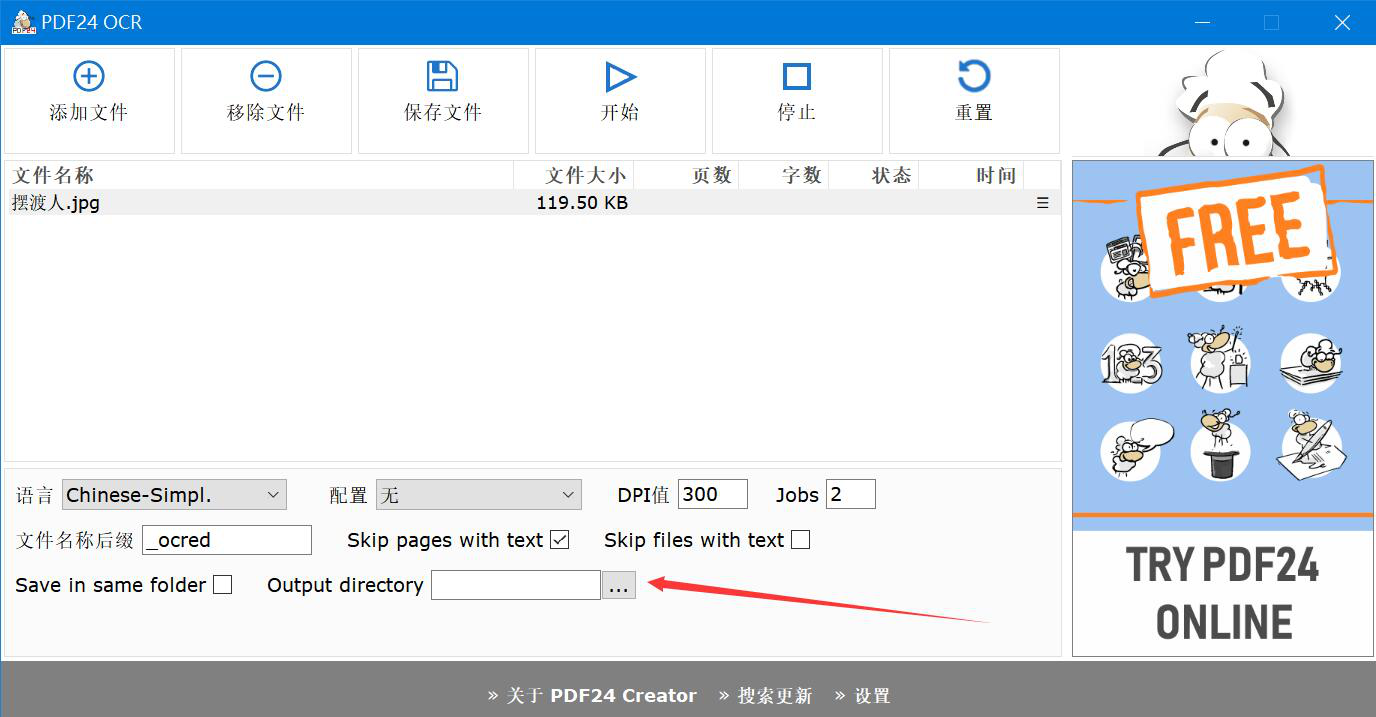Sort by 文件大小 column header
Viewport: 1376px width, 717px height.
pos(574,176)
